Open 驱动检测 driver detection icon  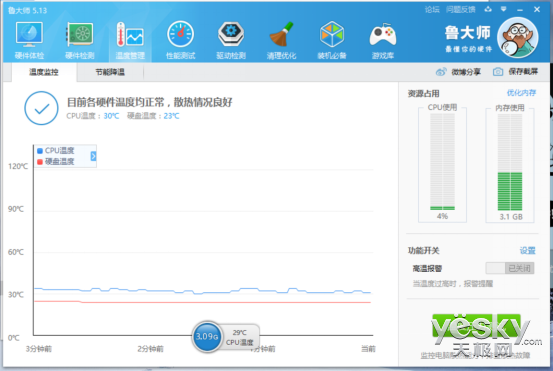coord(231,40)
